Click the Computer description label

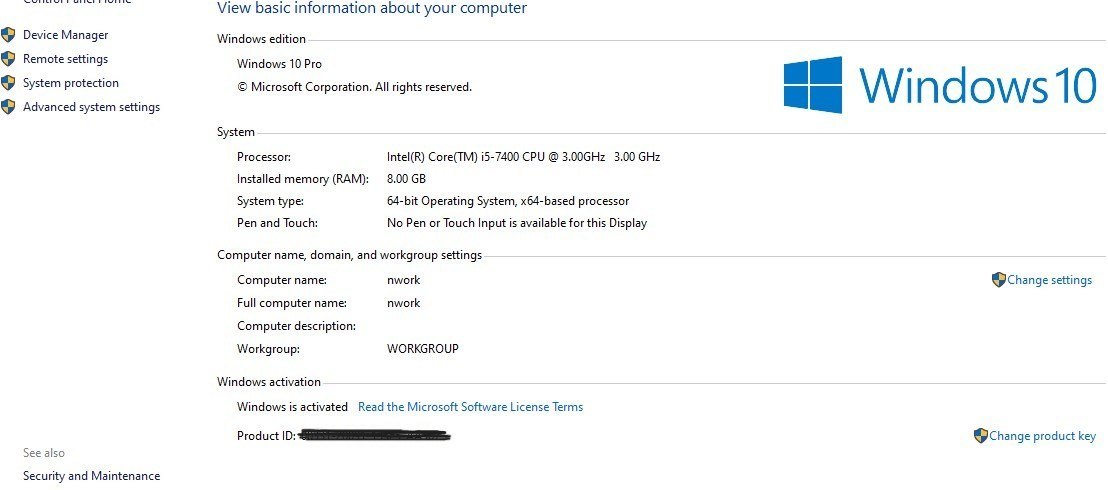pos(296,326)
